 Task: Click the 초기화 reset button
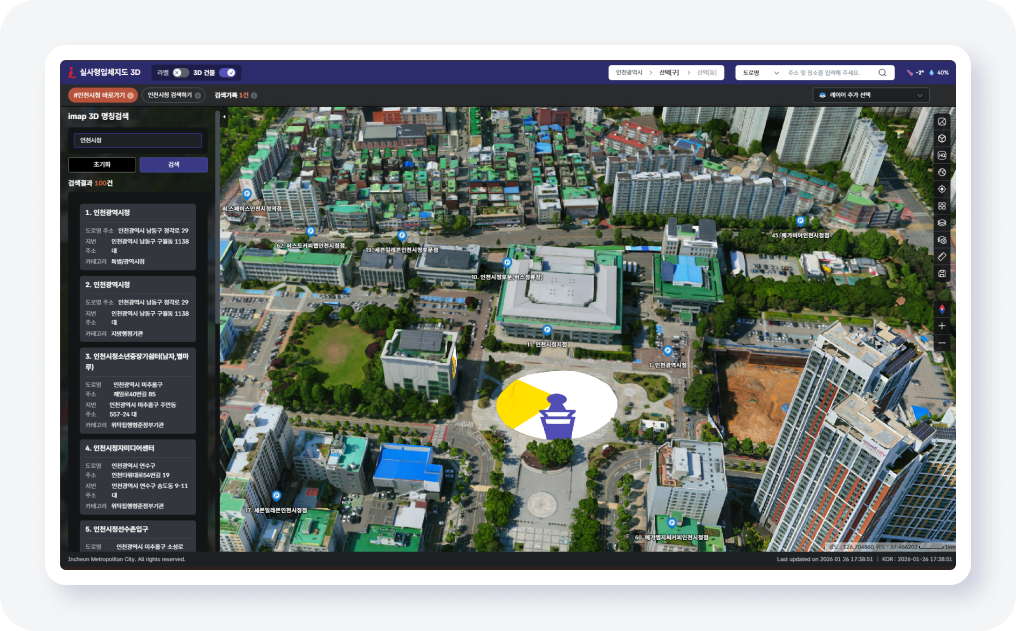[101, 165]
